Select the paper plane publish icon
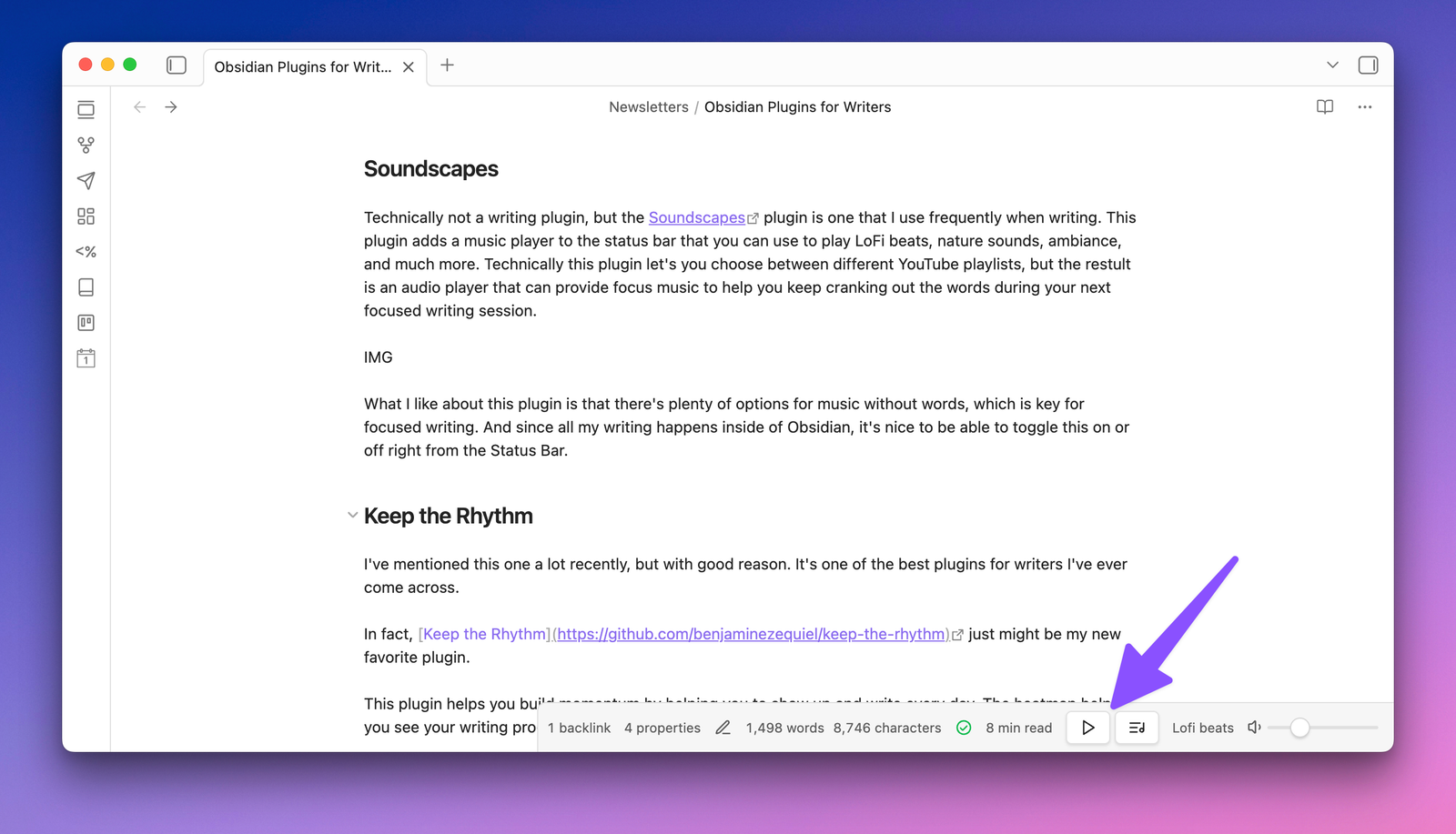 tap(86, 180)
